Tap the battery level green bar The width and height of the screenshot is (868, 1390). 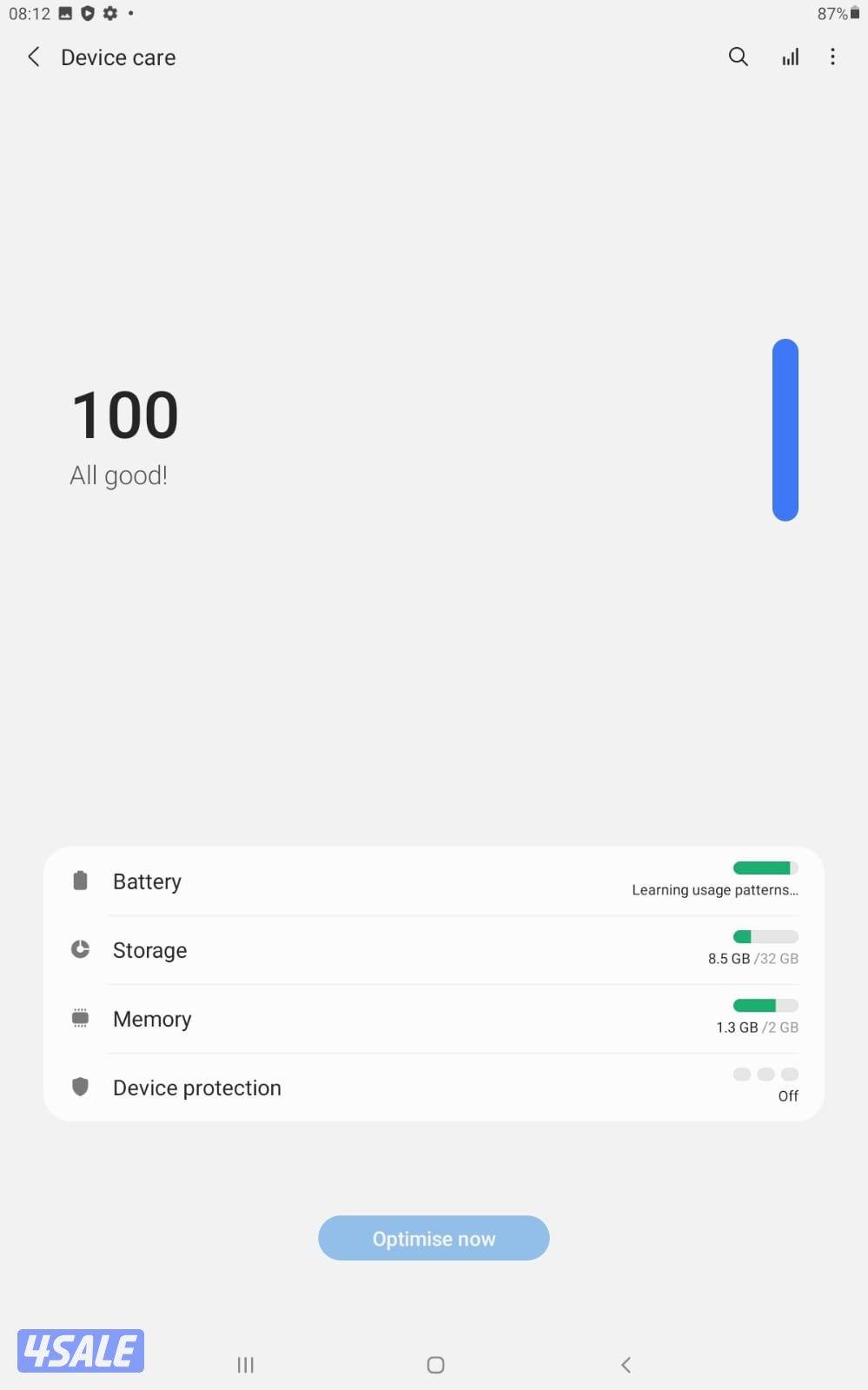(x=765, y=868)
